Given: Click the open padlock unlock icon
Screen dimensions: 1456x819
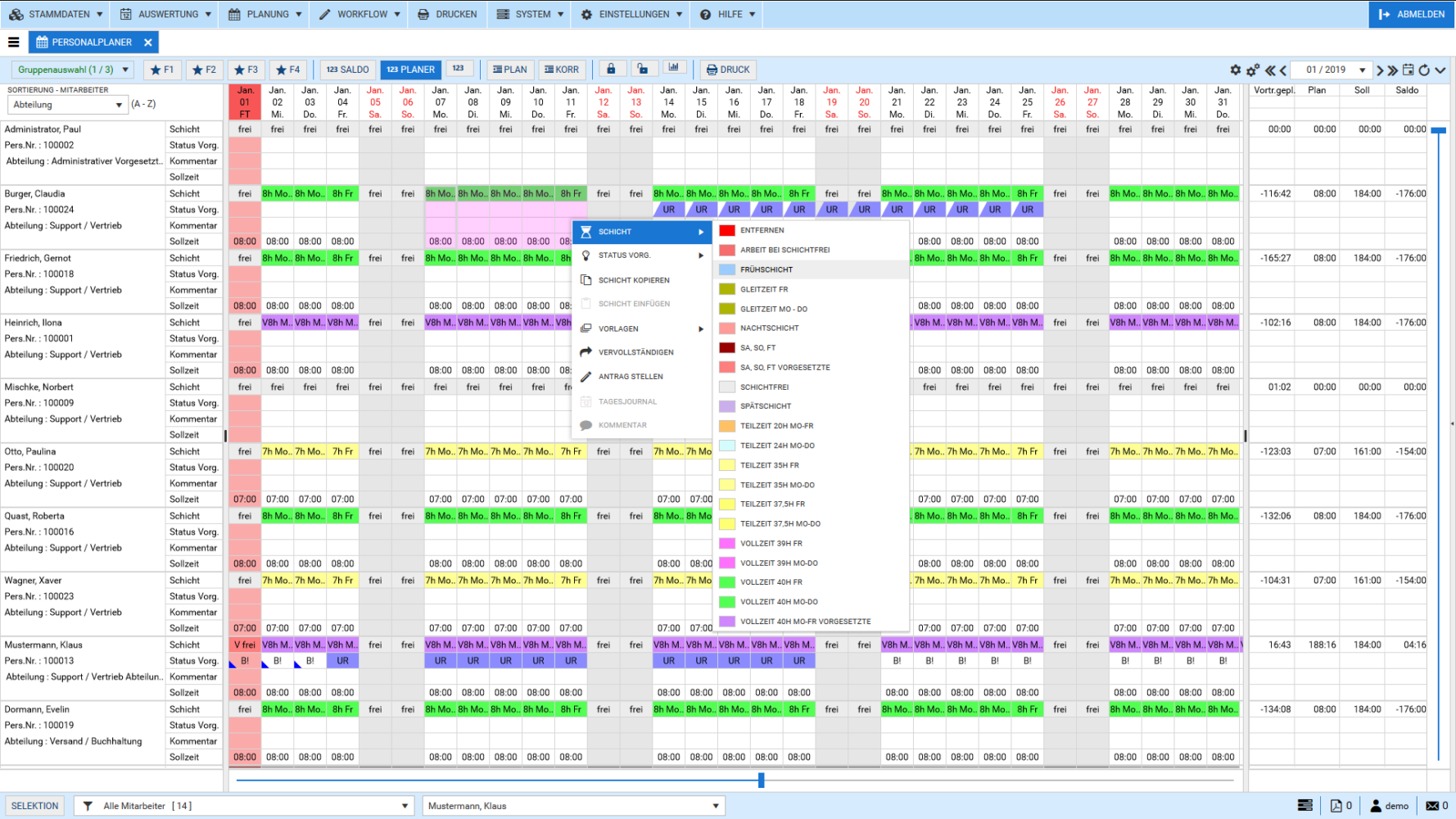Looking at the screenshot, I should point(643,70).
